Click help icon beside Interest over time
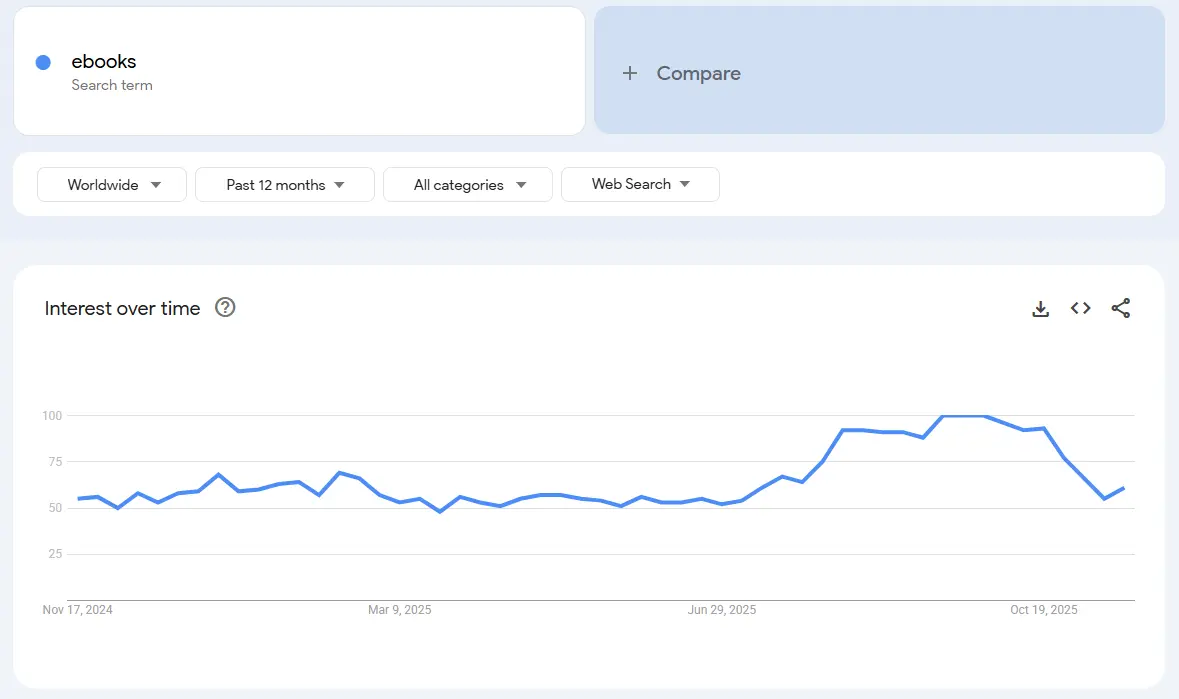This screenshot has width=1179, height=699. tap(225, 308)
